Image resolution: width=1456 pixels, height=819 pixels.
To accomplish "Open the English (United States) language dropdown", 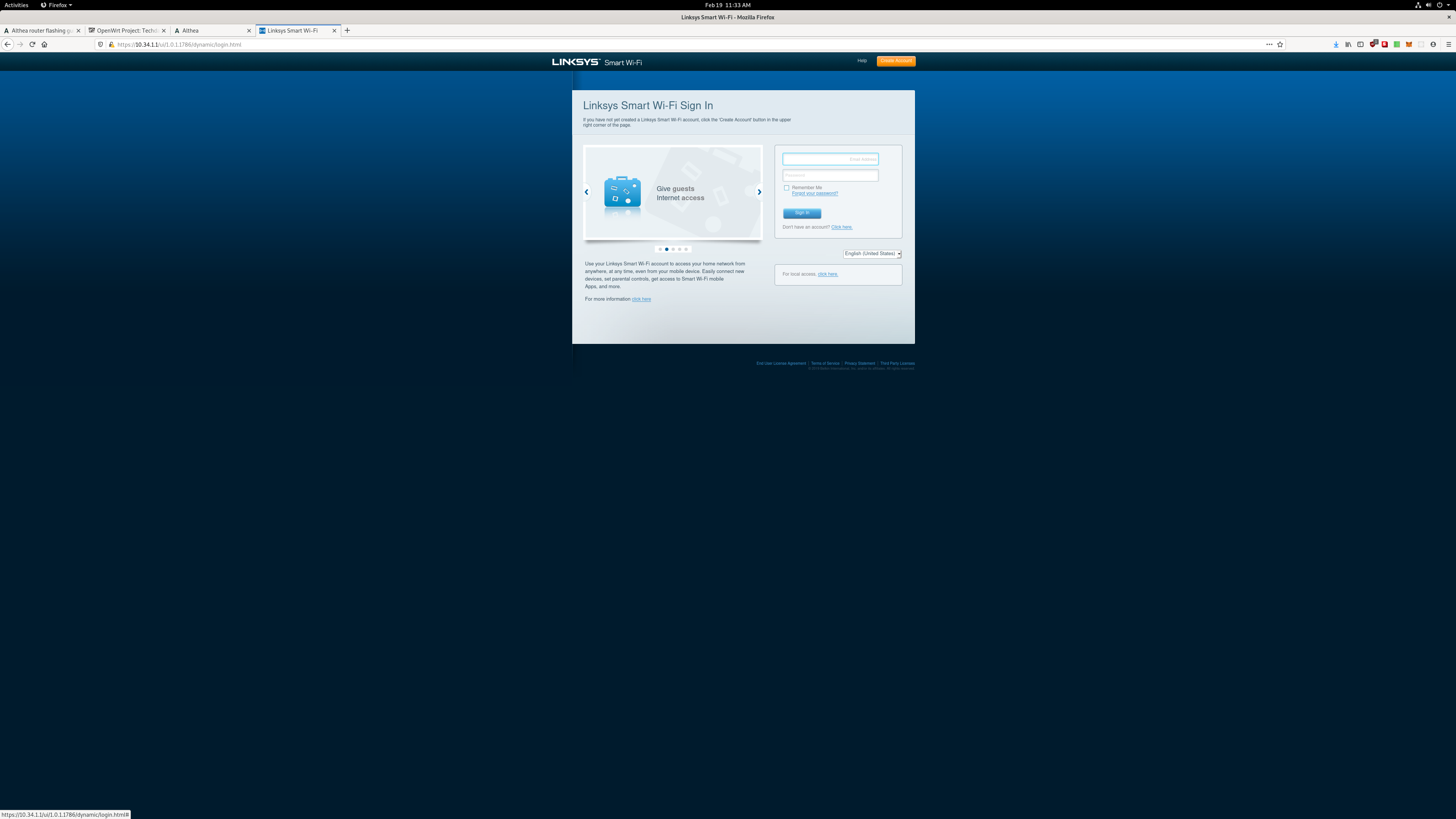I will tap(872, 254).
